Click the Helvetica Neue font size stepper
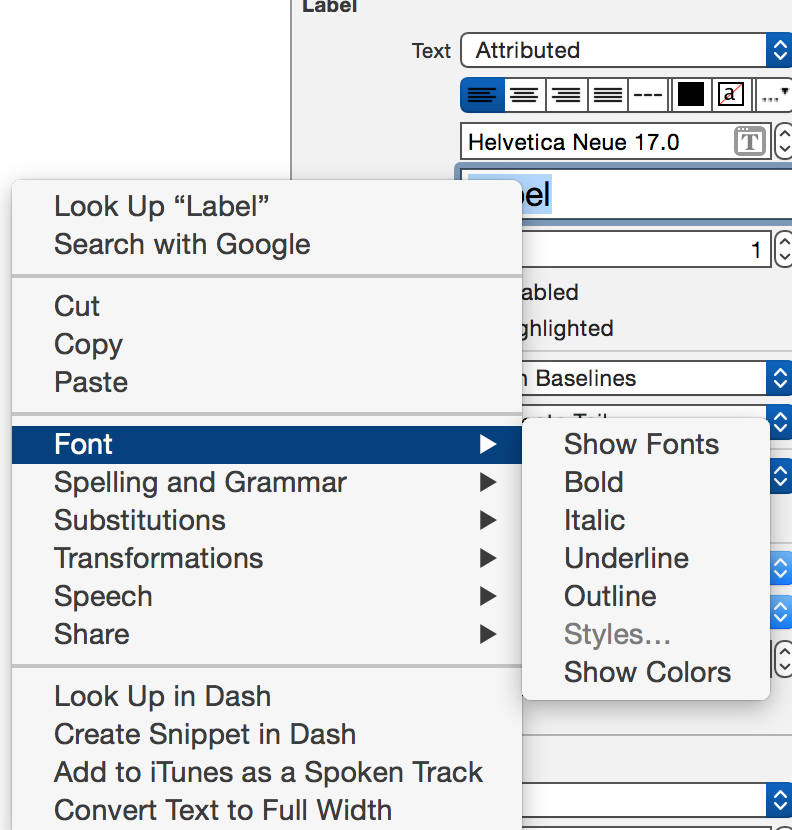This screenshot has width=792, height=830. tap(782, 142)
